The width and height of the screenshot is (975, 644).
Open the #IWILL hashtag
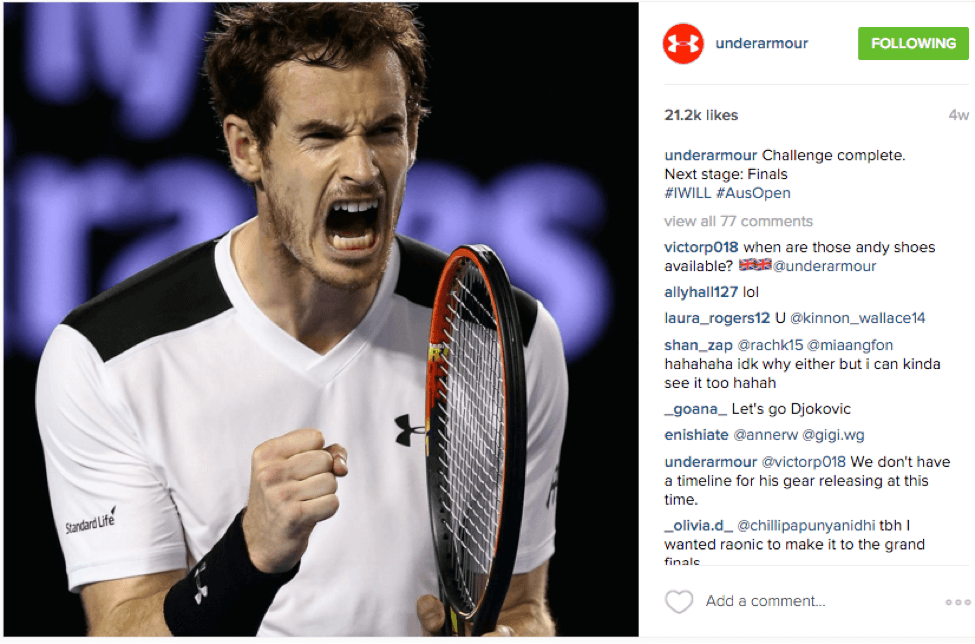[687, 193]
